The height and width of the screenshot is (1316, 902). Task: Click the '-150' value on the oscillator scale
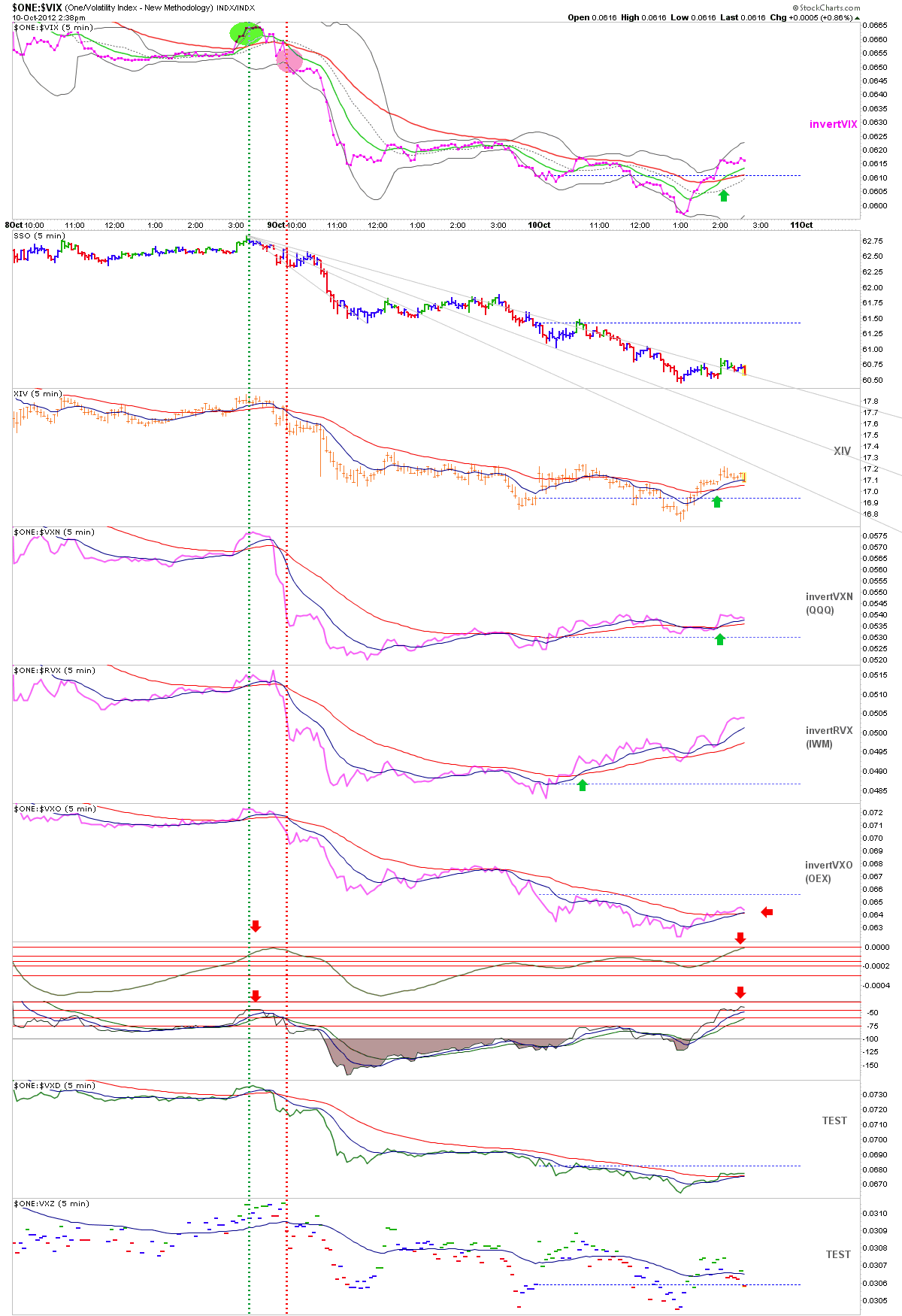click(x=871, y=1065)
